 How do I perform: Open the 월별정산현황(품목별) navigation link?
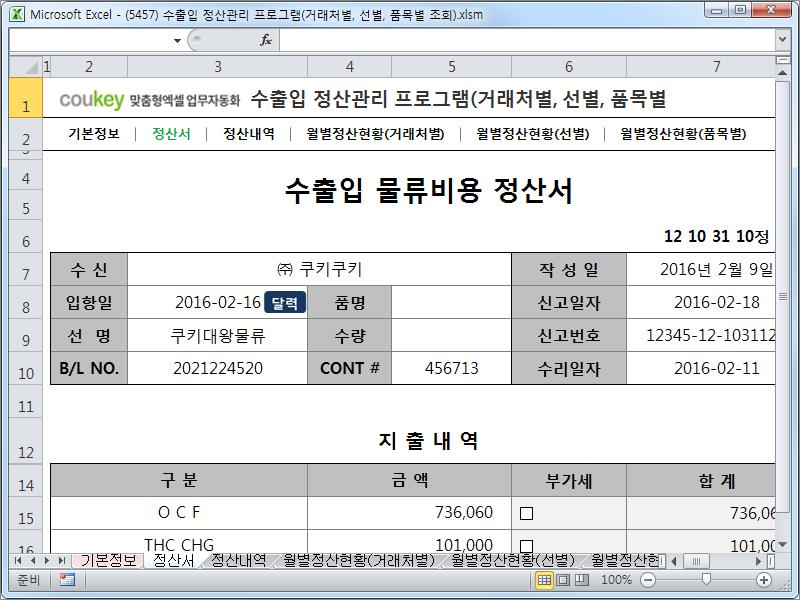pos(683,134)
